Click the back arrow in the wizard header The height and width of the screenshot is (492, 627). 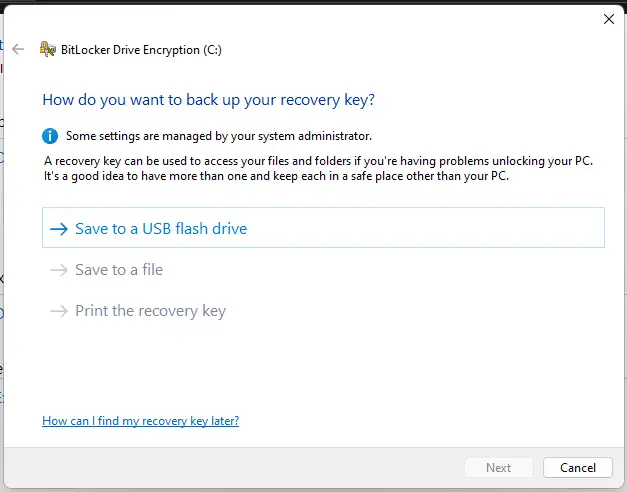(18, 48)
